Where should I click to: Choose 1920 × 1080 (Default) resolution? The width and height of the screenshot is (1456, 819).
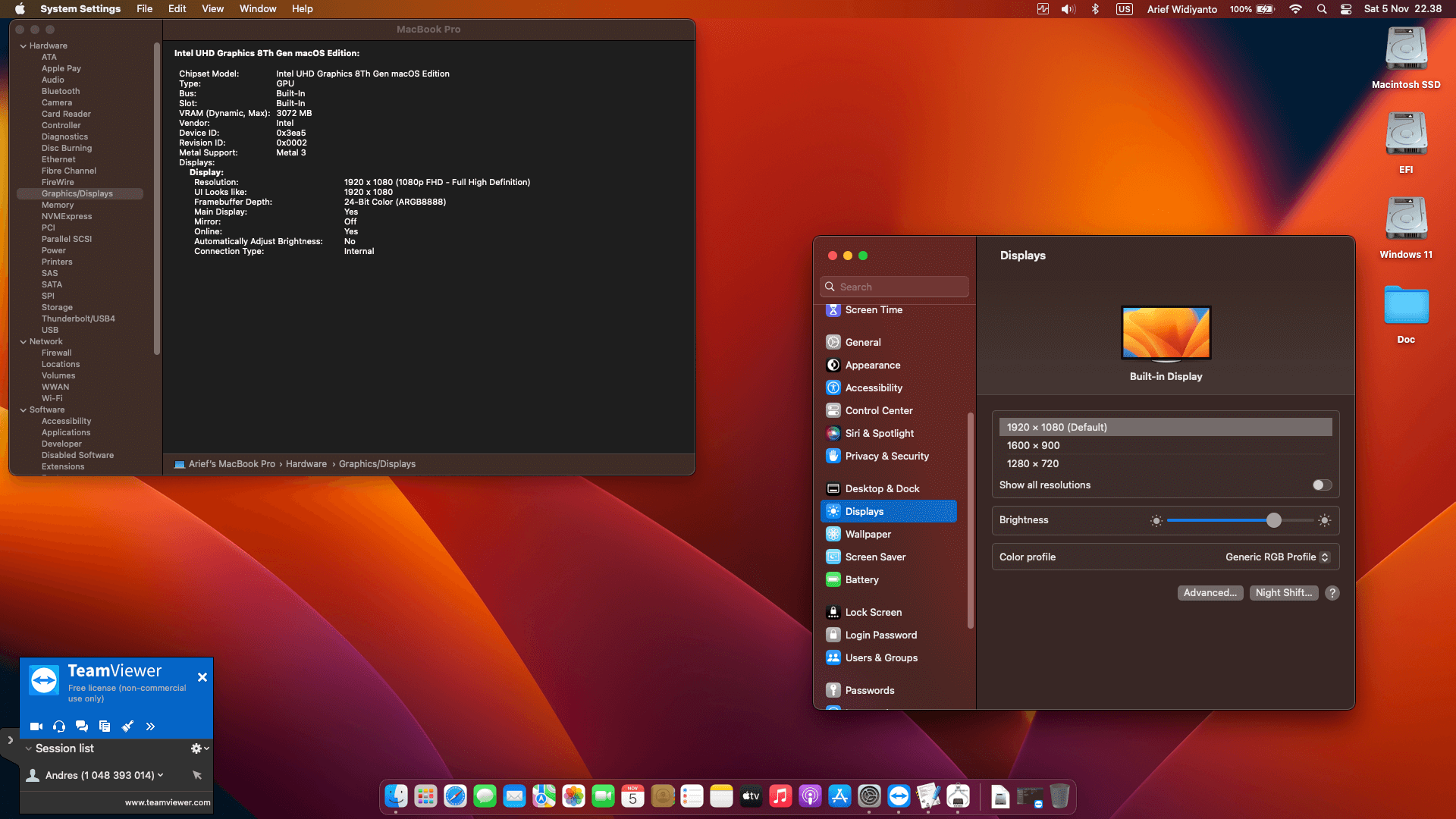point(1166,427)
